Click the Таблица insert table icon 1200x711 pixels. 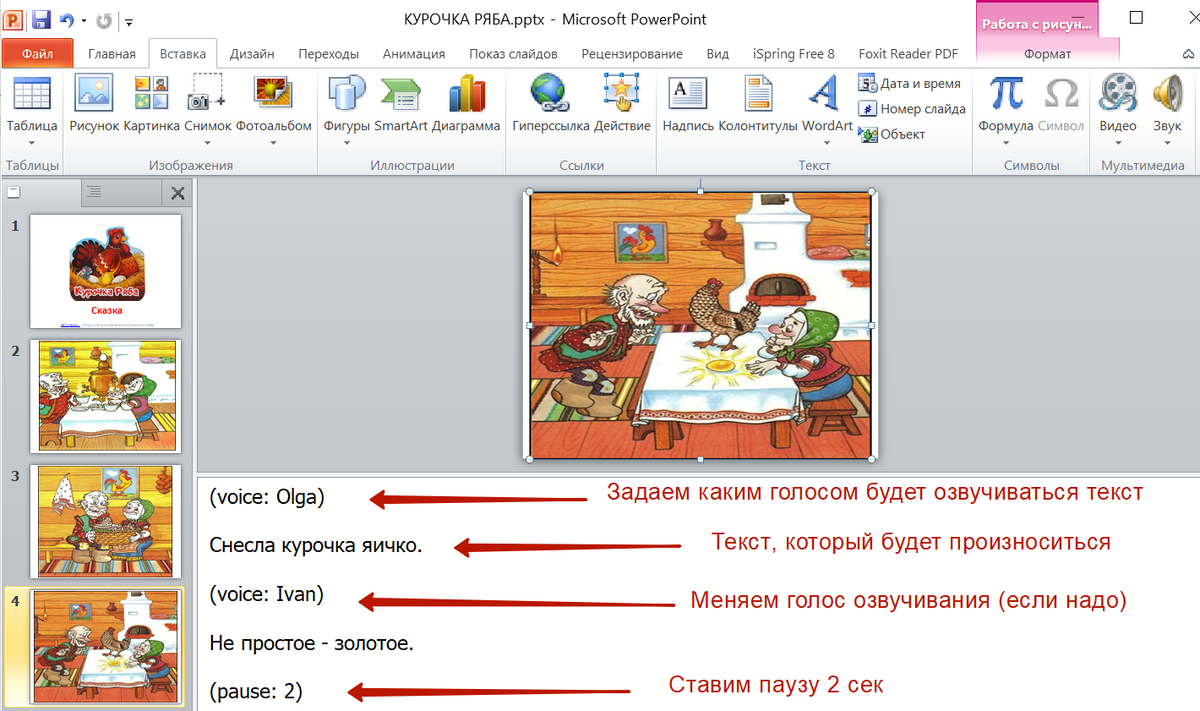(31, 95)
